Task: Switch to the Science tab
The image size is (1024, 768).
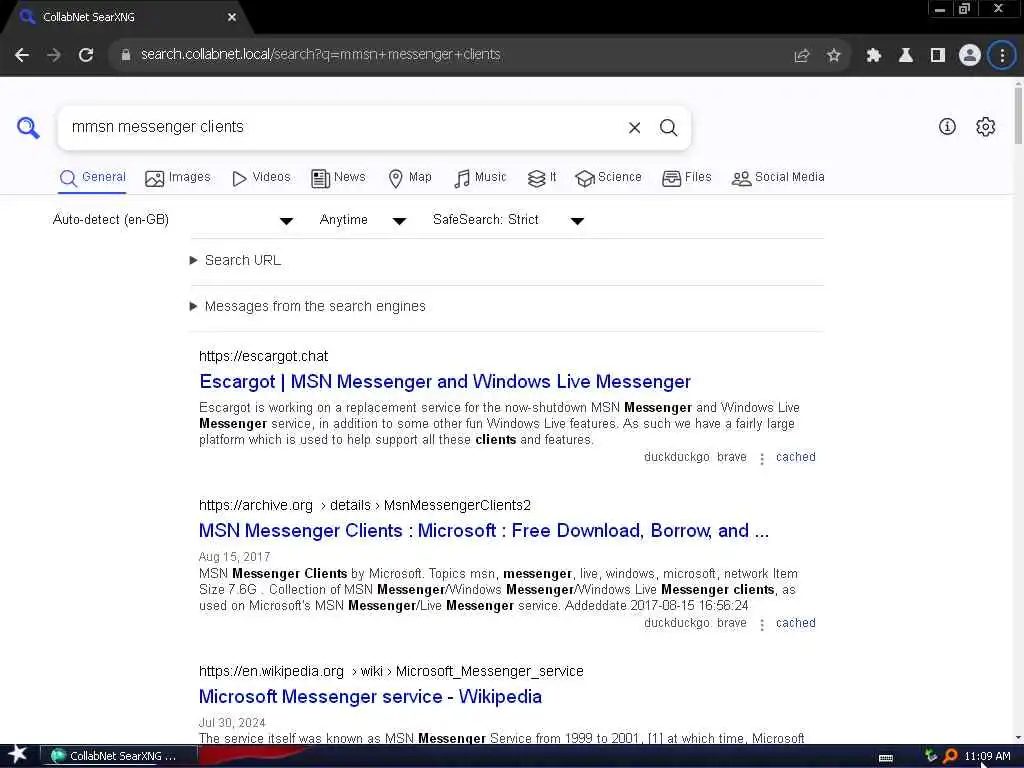Action: pyautogui.click(x=609, y=178)
